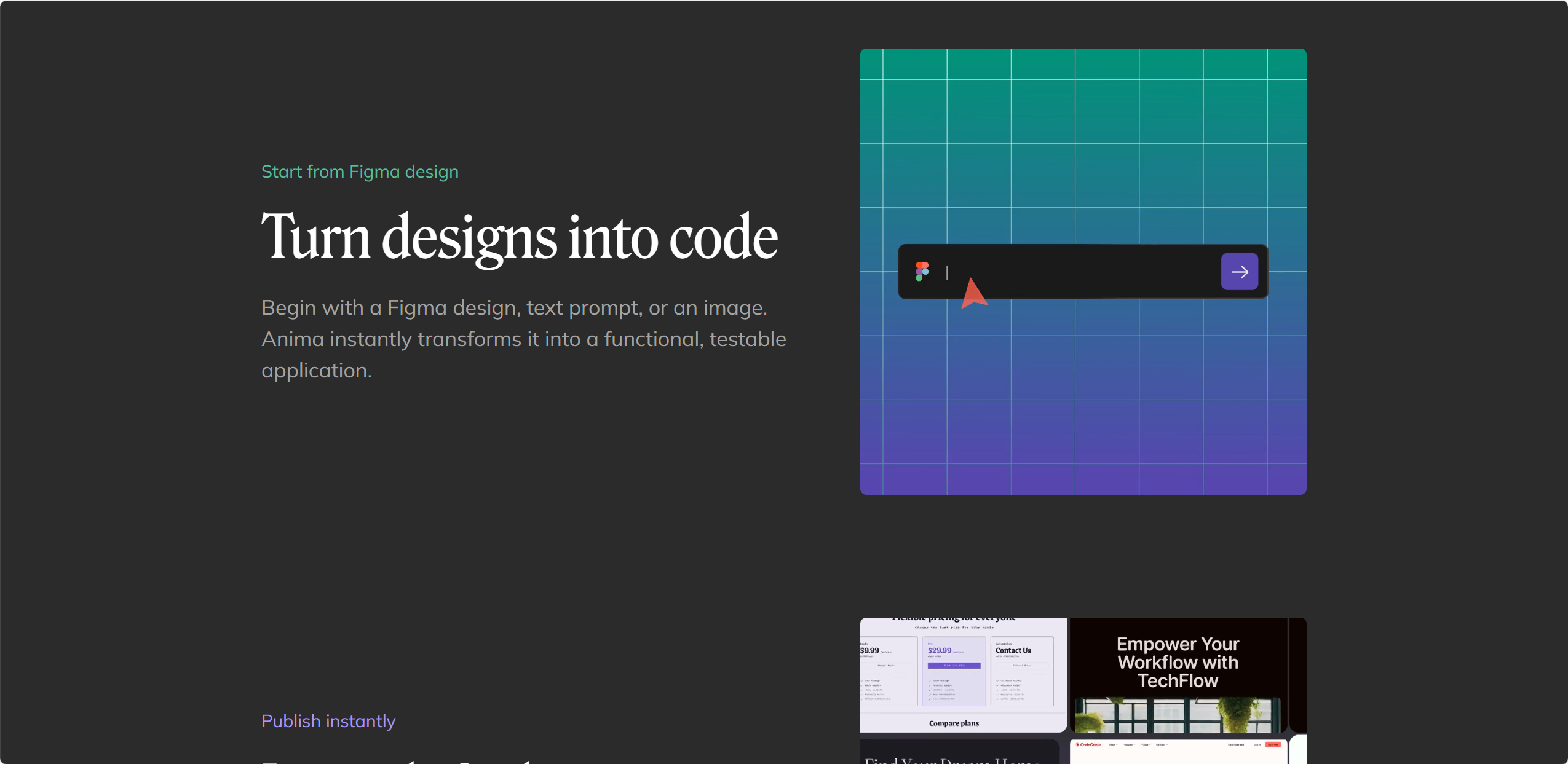Focus the prompt text input field

1082,272
